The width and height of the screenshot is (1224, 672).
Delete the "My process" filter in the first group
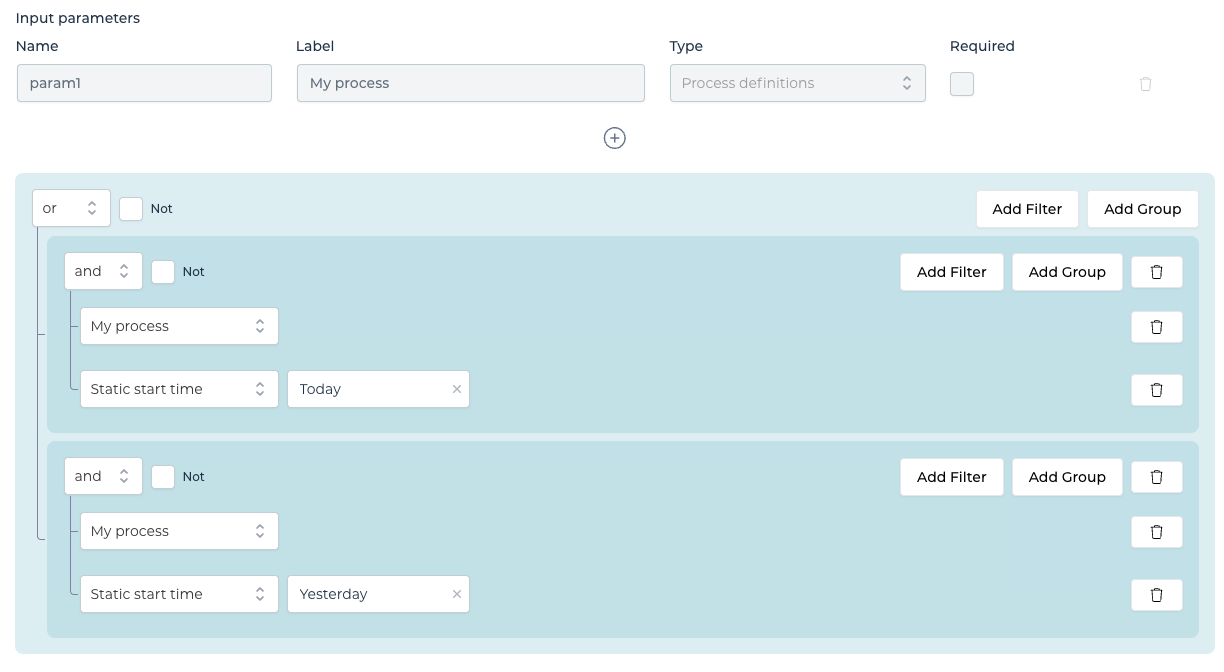coord(1156,326)
